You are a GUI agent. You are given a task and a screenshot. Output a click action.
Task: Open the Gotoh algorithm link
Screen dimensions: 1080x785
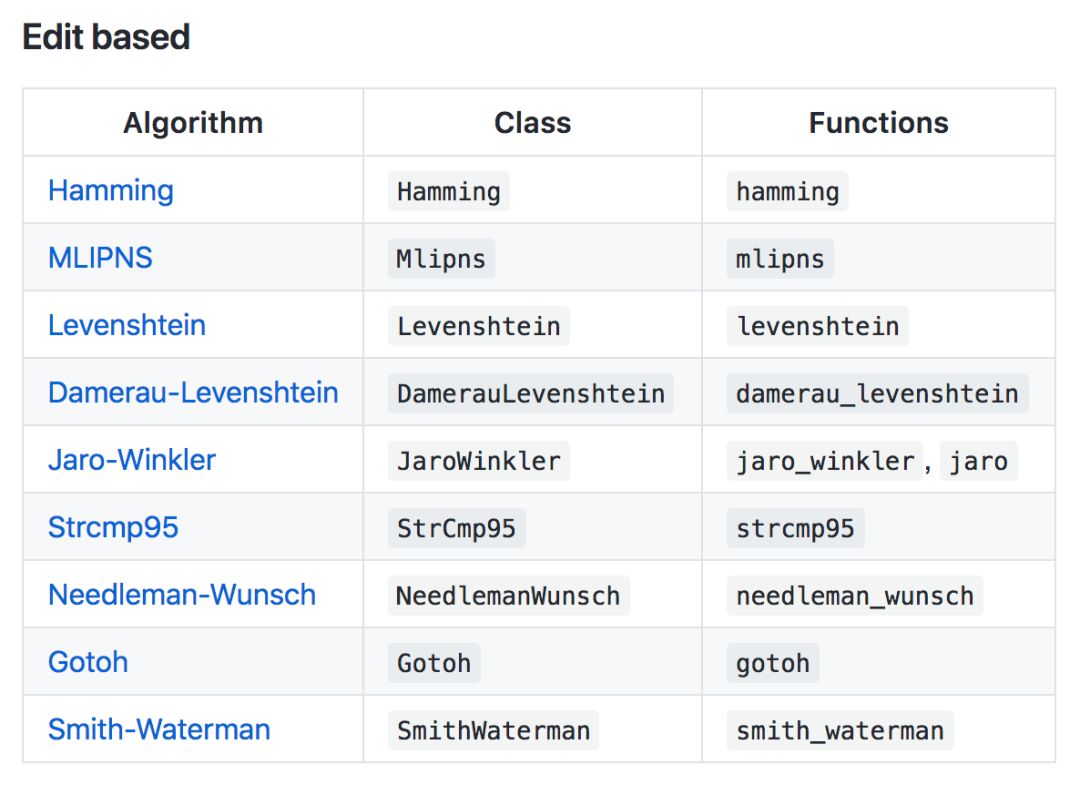(x=88, y=662)
